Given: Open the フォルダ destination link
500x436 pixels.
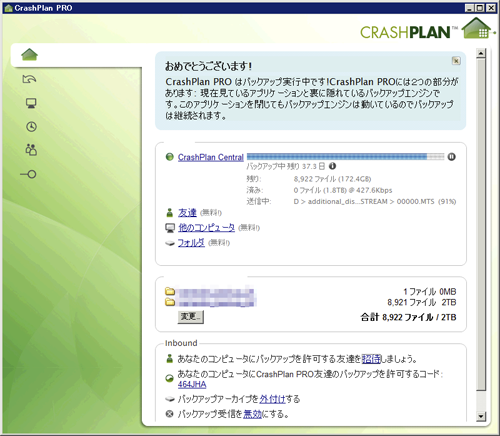Looking at the screenshot, I should tap(191, 243).
